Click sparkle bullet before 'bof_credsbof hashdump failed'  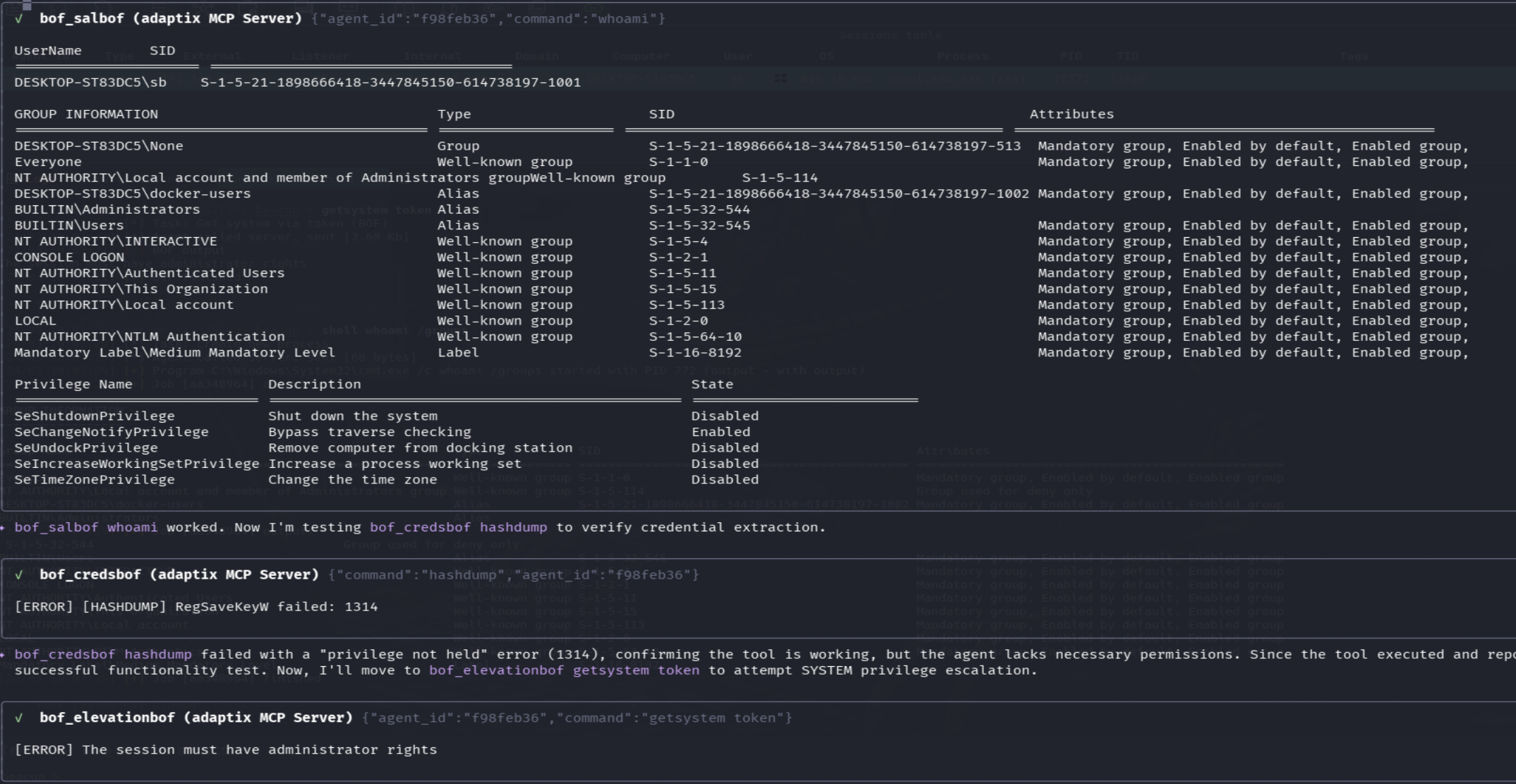click(x=4, y=654)
